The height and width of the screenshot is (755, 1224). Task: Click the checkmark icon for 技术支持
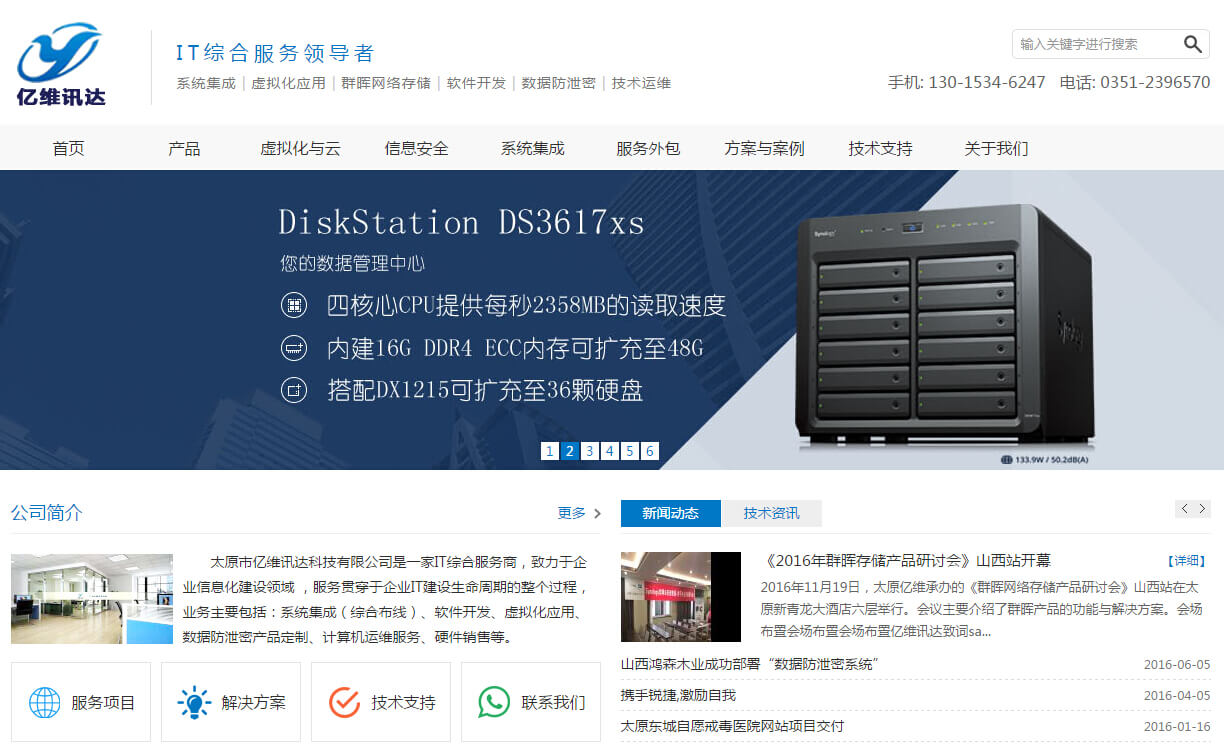[x=344, y=702]
